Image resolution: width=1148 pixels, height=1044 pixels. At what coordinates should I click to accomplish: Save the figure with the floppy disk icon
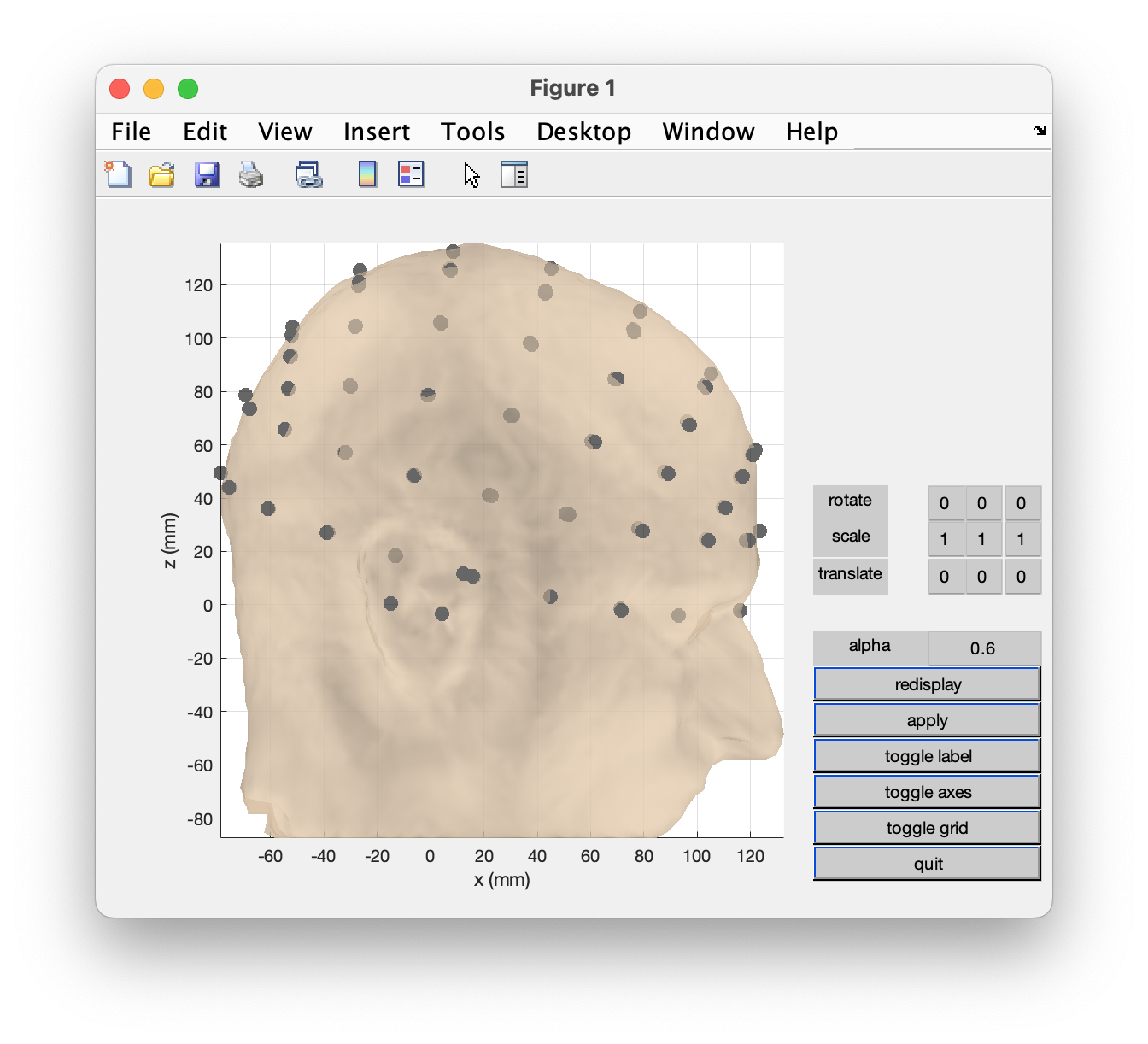(x=207, y=174)
